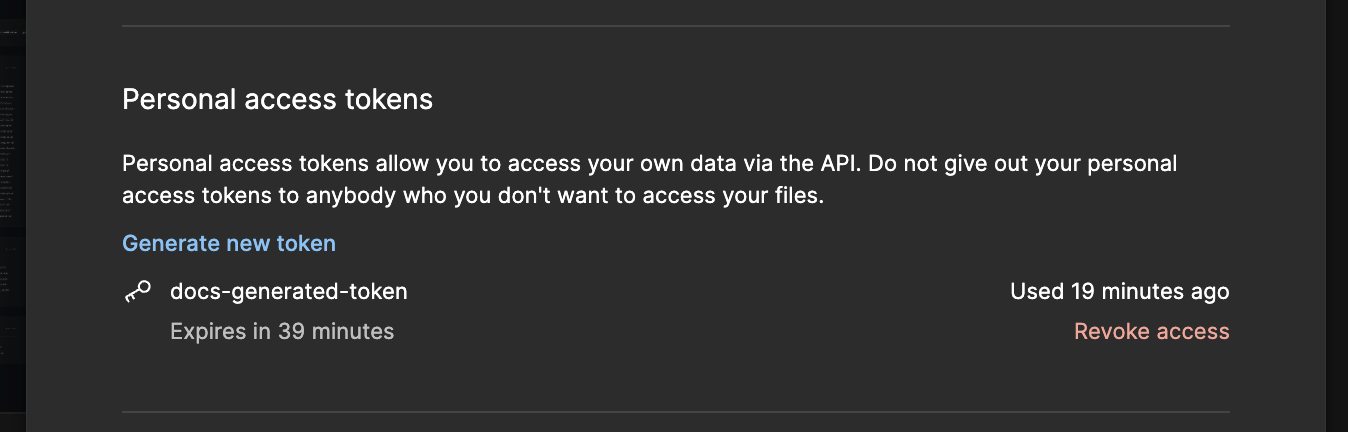Viewport: 1348px width, 432px height.
Task: Click the sentence starting Personal access tokens allow
Action: tap(492, 164)
